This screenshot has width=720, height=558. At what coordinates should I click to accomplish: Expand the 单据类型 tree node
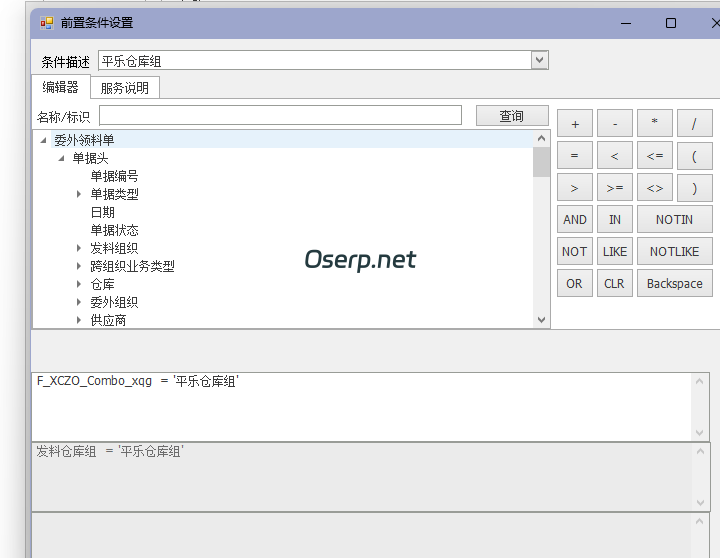(79, 194)
